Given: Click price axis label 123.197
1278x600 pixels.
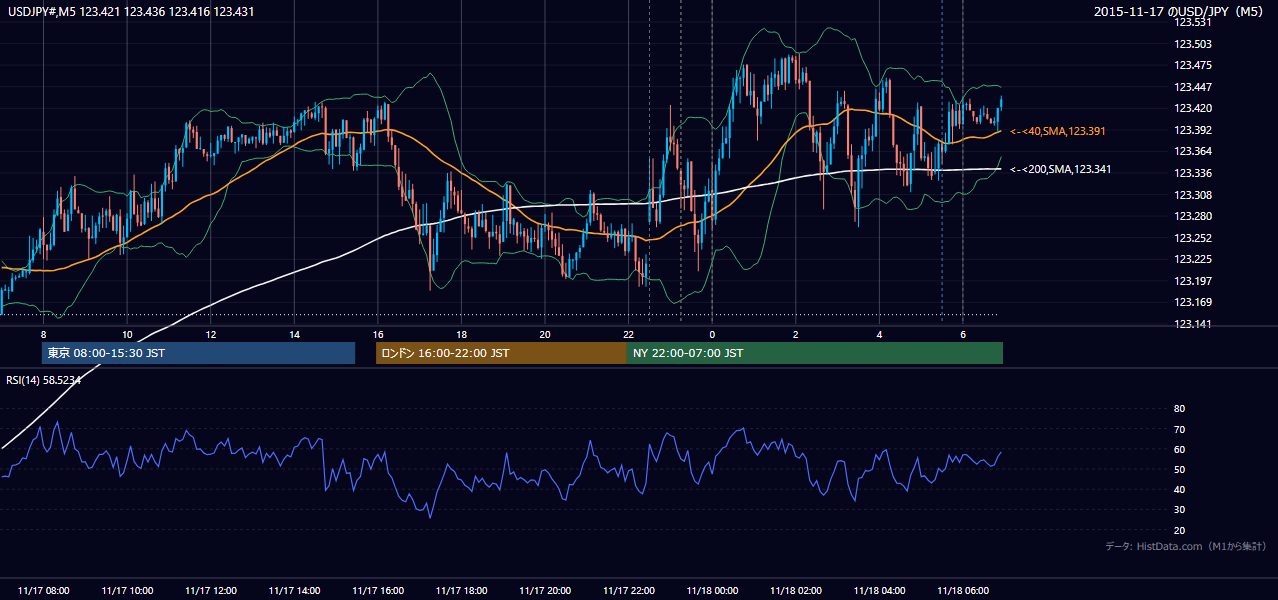Looking at the screenshot, I should 1192,281.
